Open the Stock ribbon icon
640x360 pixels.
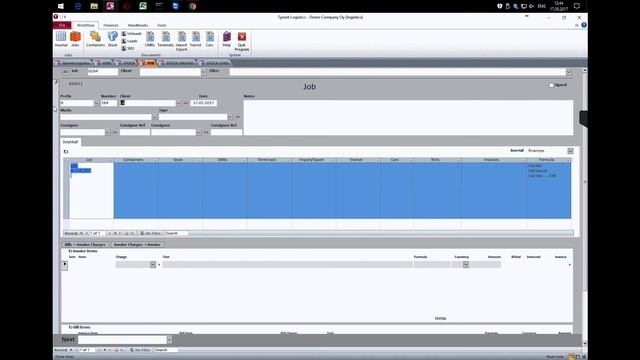(x=112, y=39)
